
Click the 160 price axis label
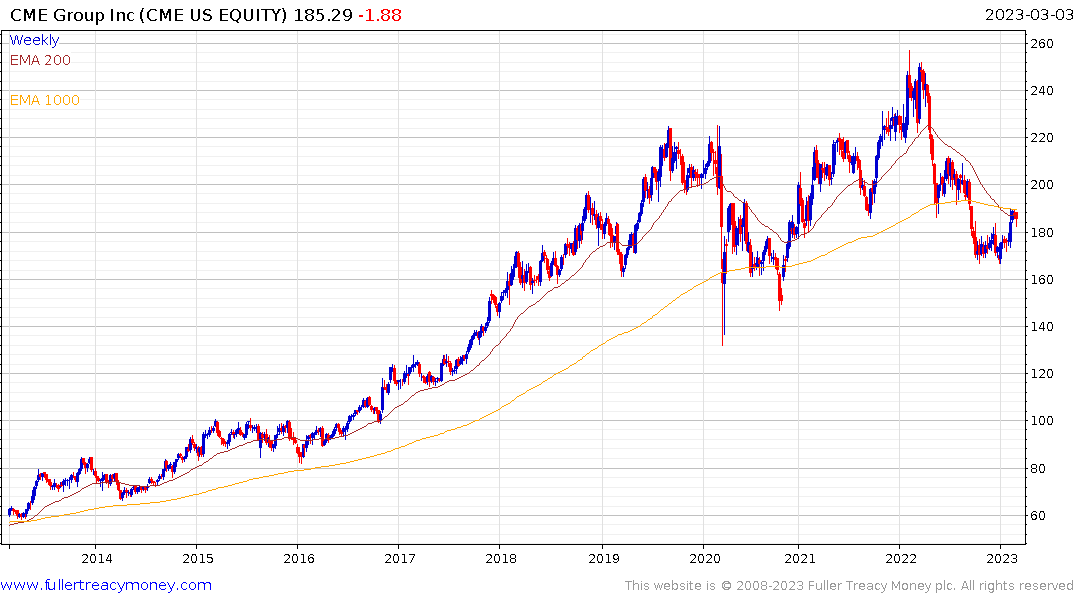tap(1042, 280)
